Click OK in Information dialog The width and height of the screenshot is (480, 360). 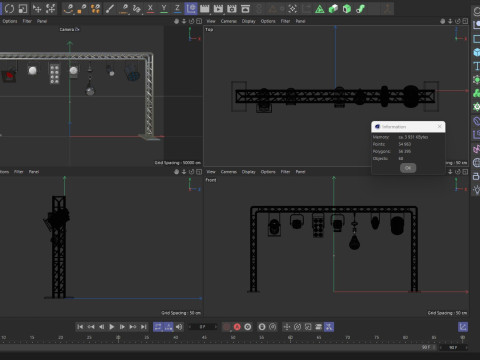(x=408, y=168)
